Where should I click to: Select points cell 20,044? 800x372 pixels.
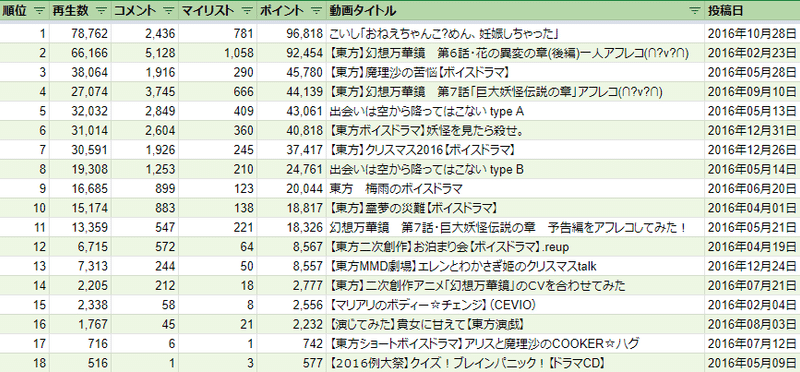pyautogui.click(x=292, y=189)
